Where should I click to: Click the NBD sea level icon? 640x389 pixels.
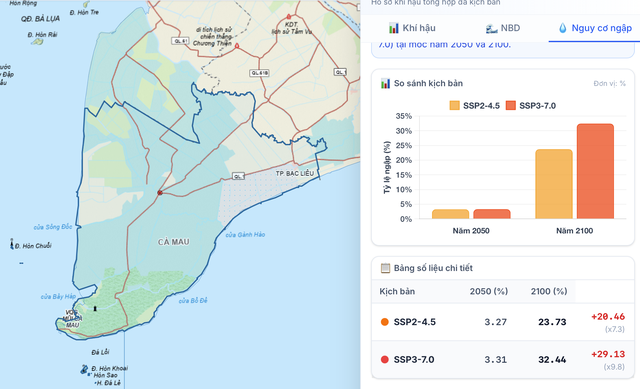[x=491, y=29]
